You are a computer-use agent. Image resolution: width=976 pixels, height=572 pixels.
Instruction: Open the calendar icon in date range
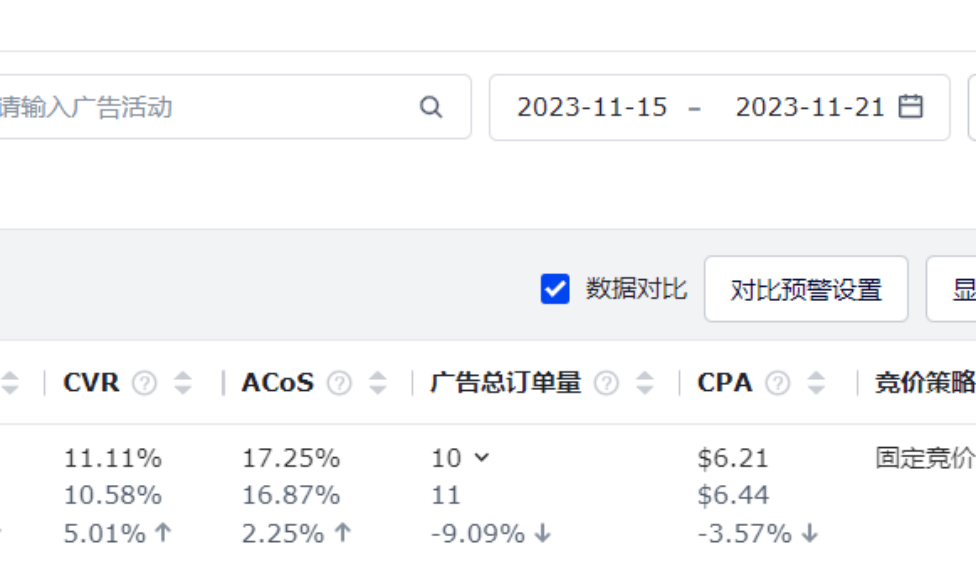click(910, 107)
